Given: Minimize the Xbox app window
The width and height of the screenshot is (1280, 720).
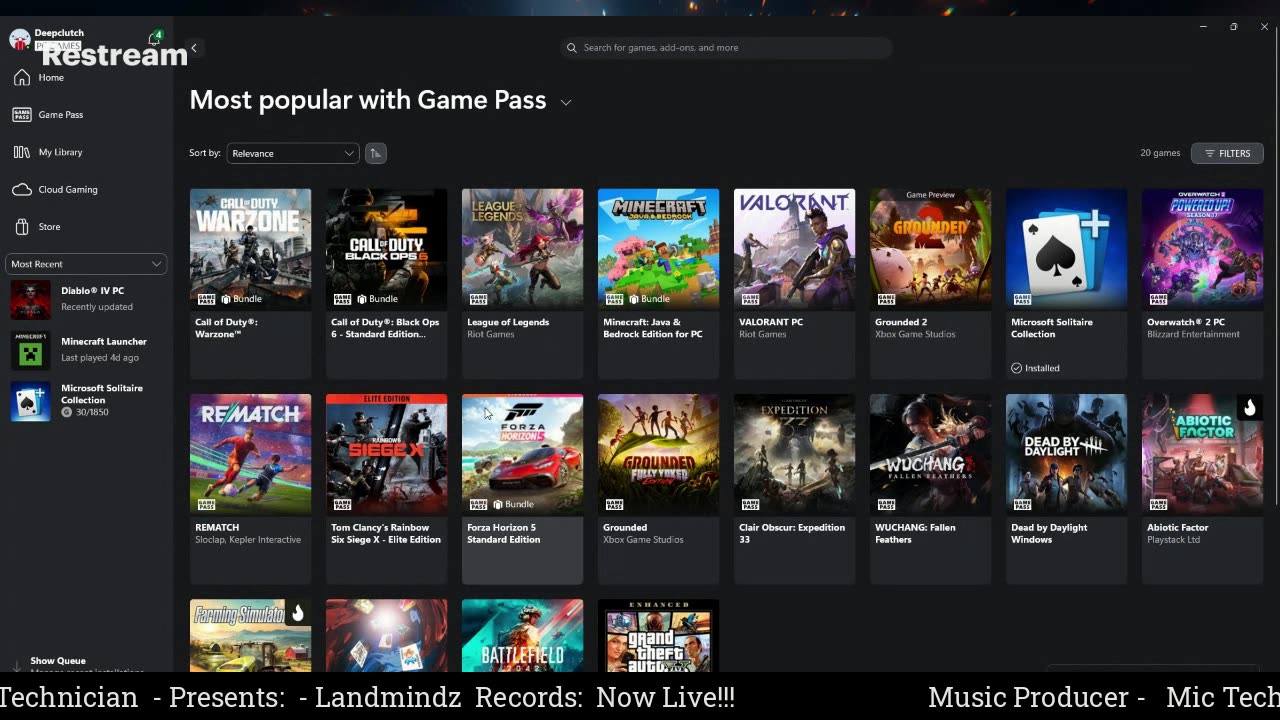Looking at the screenshot, I should [1203, 27].
